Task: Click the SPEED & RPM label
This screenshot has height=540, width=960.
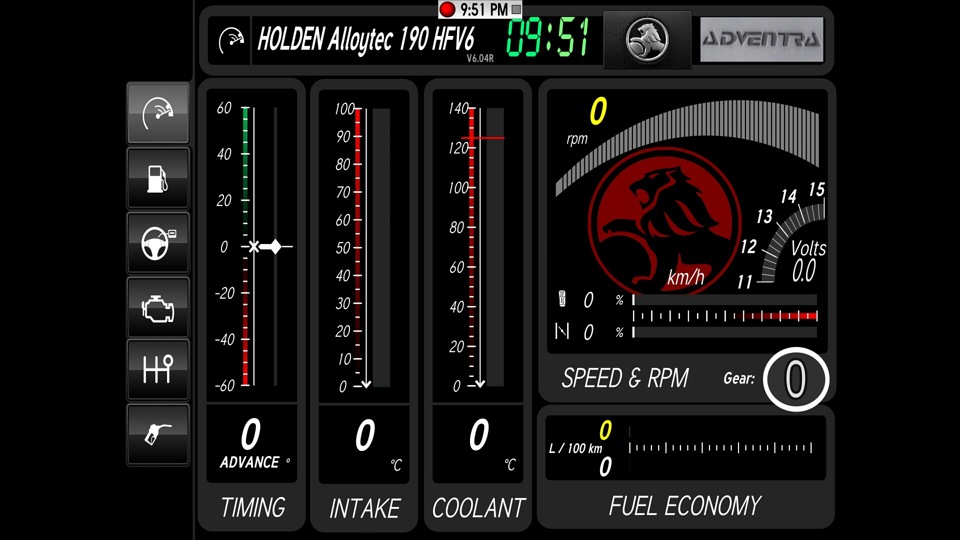Action: (625, 378)
